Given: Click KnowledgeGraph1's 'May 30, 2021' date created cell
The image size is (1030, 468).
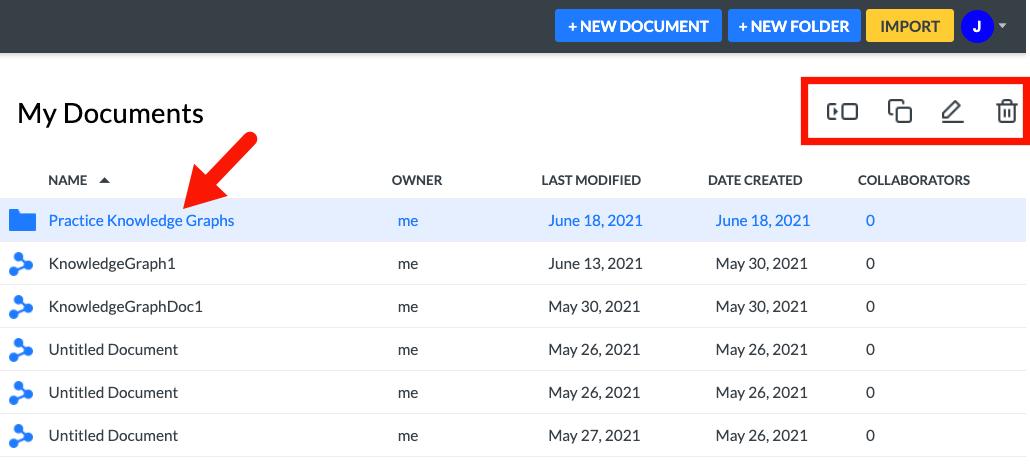Looking at the screenshot, I should click(x=761, y=264).
